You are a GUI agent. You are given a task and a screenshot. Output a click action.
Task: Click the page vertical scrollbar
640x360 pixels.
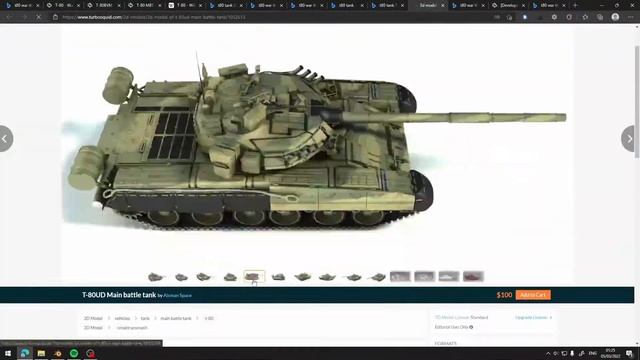pyautogui.click(x=637, y=102)
